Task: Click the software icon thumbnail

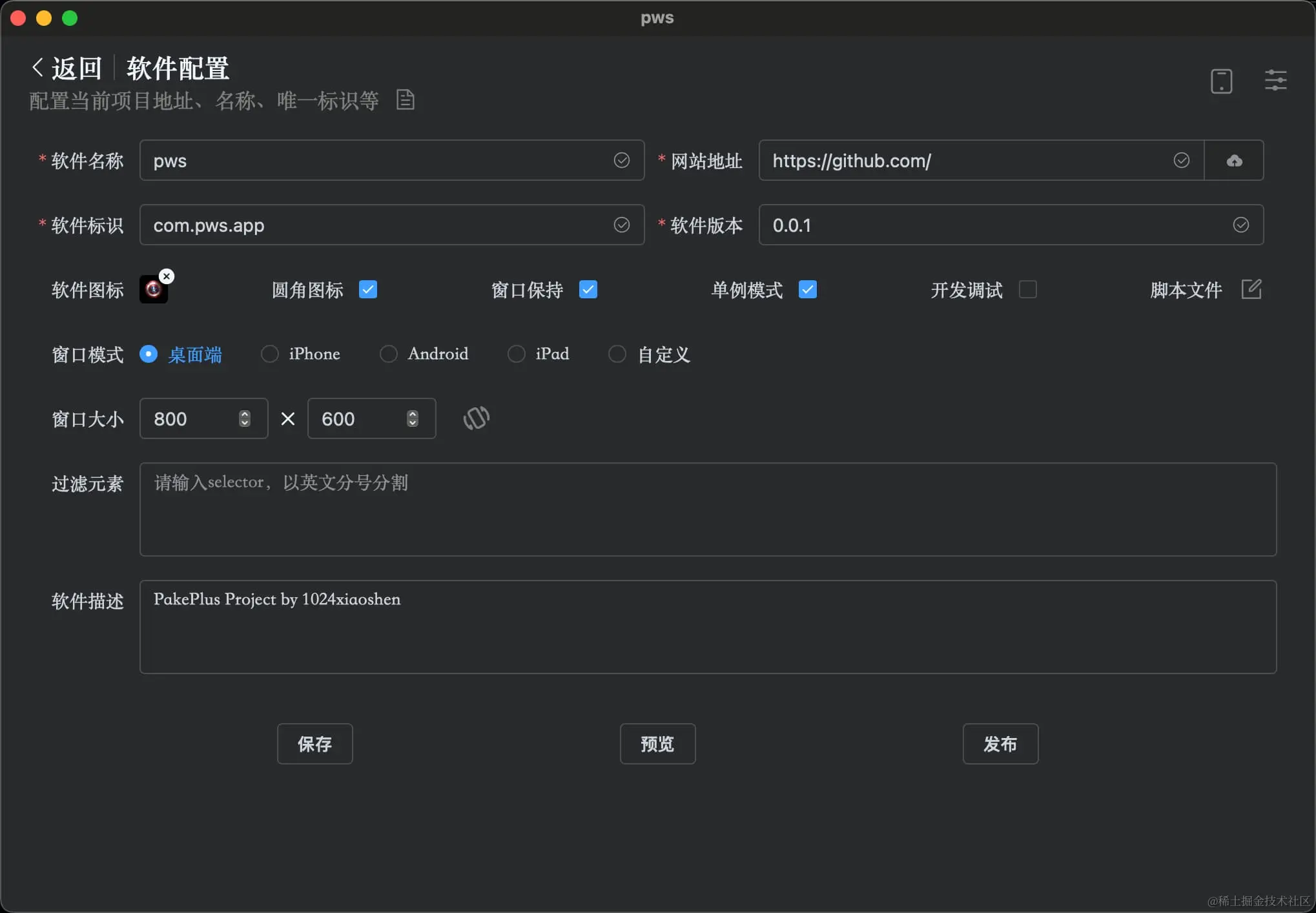Action: pyautogui.click(x=153, y=290)
